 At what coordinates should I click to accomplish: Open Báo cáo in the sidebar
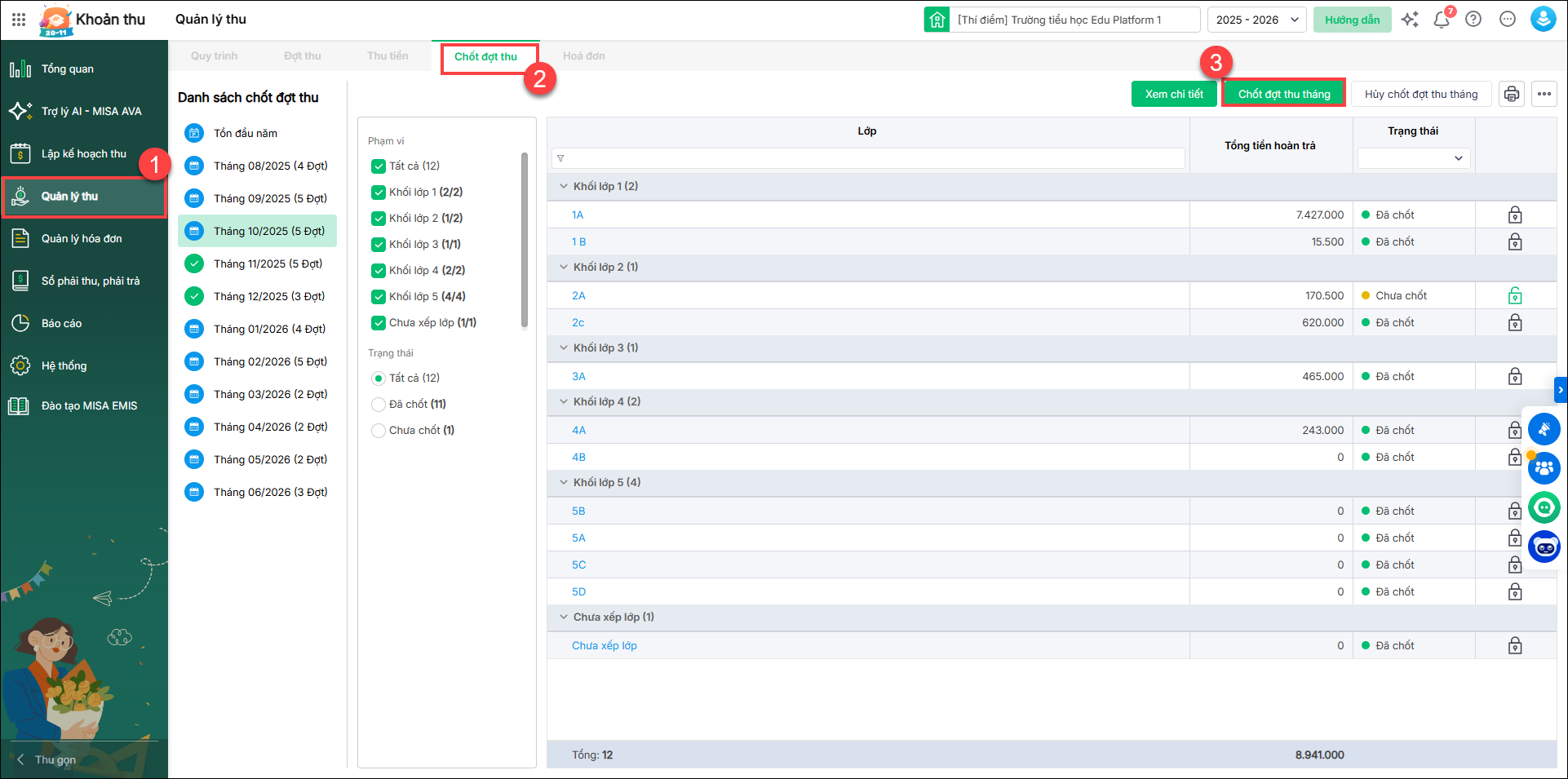[x=61, y=324]
